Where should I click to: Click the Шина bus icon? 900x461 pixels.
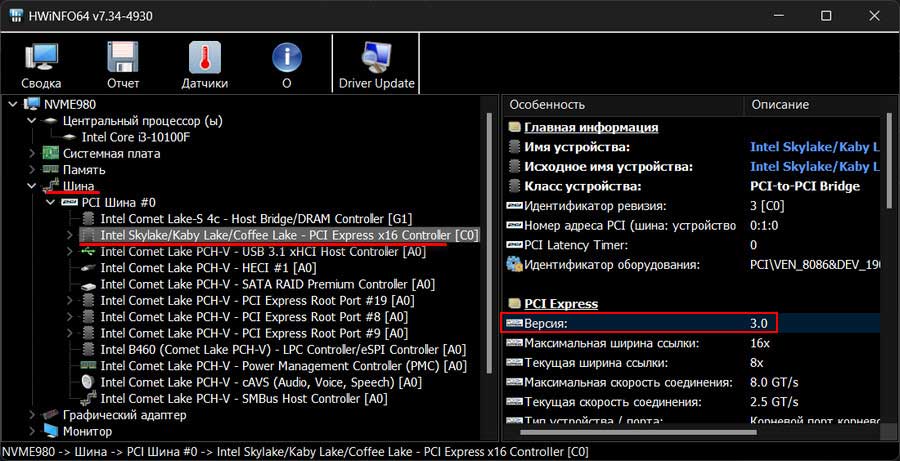tap(51, 185)
